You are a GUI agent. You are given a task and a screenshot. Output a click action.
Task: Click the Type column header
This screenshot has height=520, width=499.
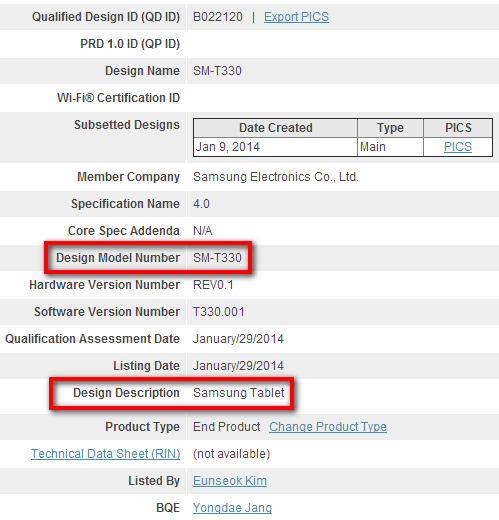(390, 128)
